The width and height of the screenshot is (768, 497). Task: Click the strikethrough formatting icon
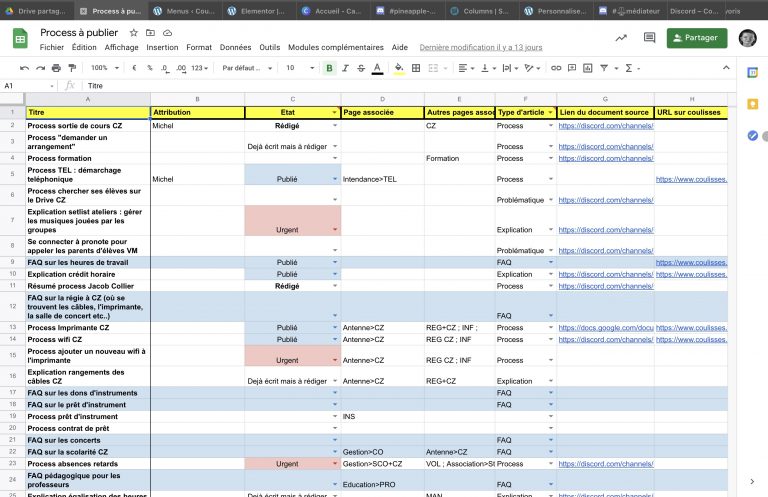(361, 68)
